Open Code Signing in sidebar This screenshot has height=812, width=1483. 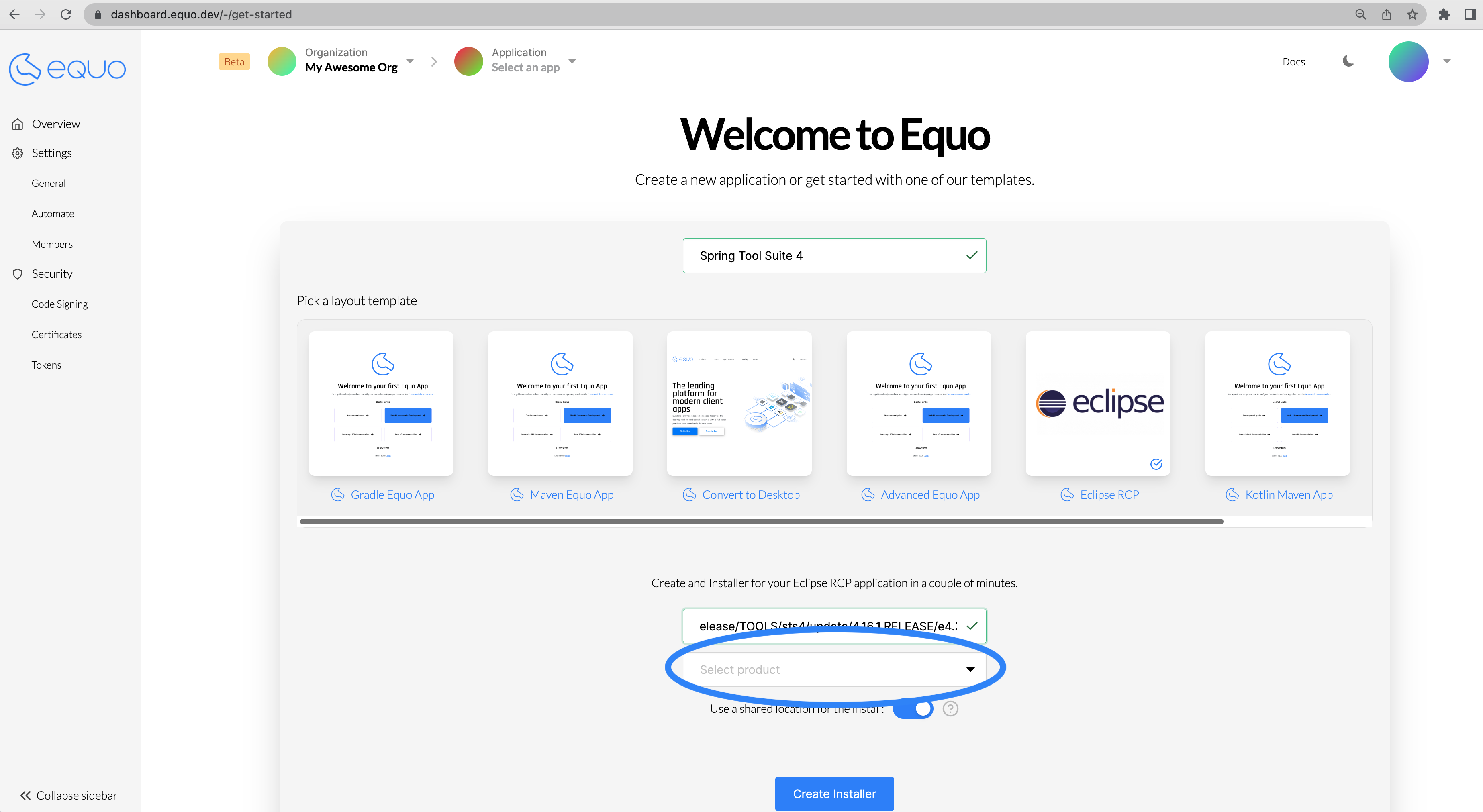click(60, 304)
